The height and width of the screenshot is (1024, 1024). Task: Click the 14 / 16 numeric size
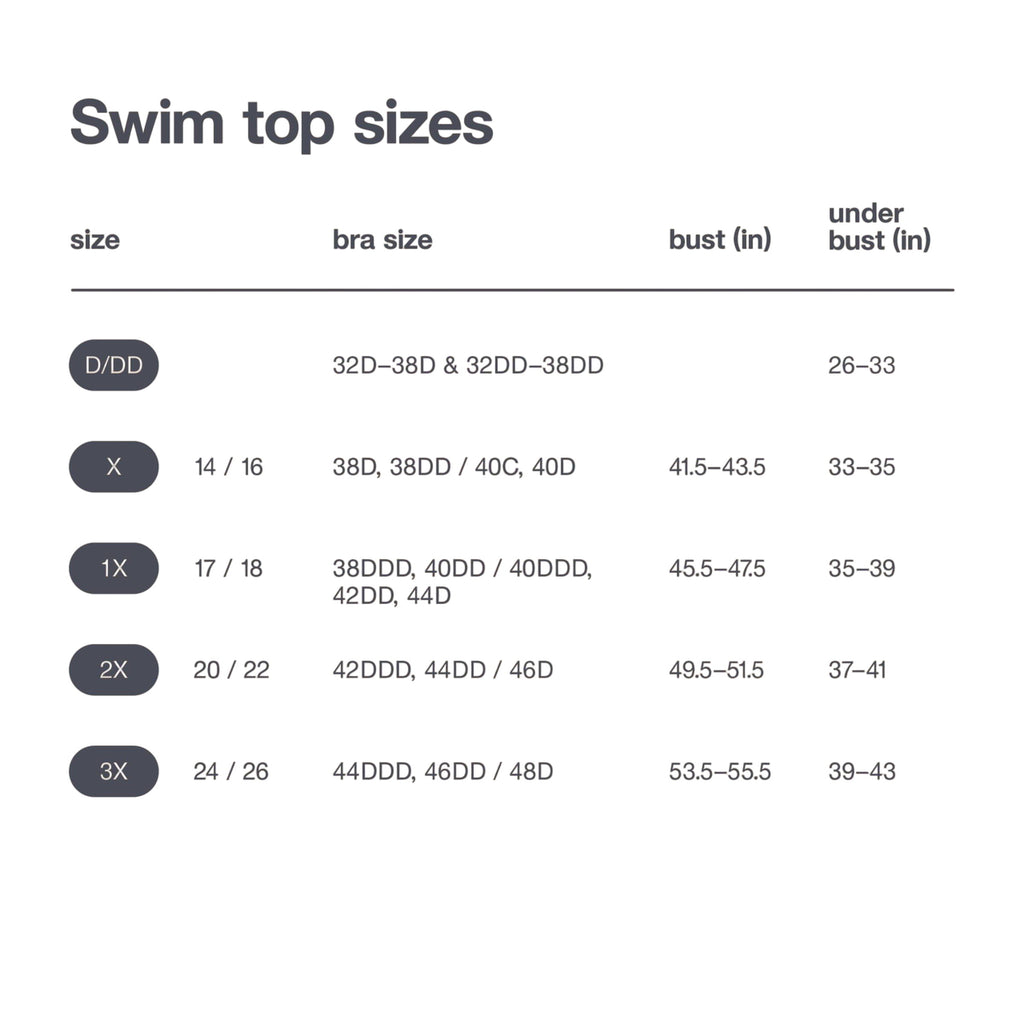[x=228, y=467]
